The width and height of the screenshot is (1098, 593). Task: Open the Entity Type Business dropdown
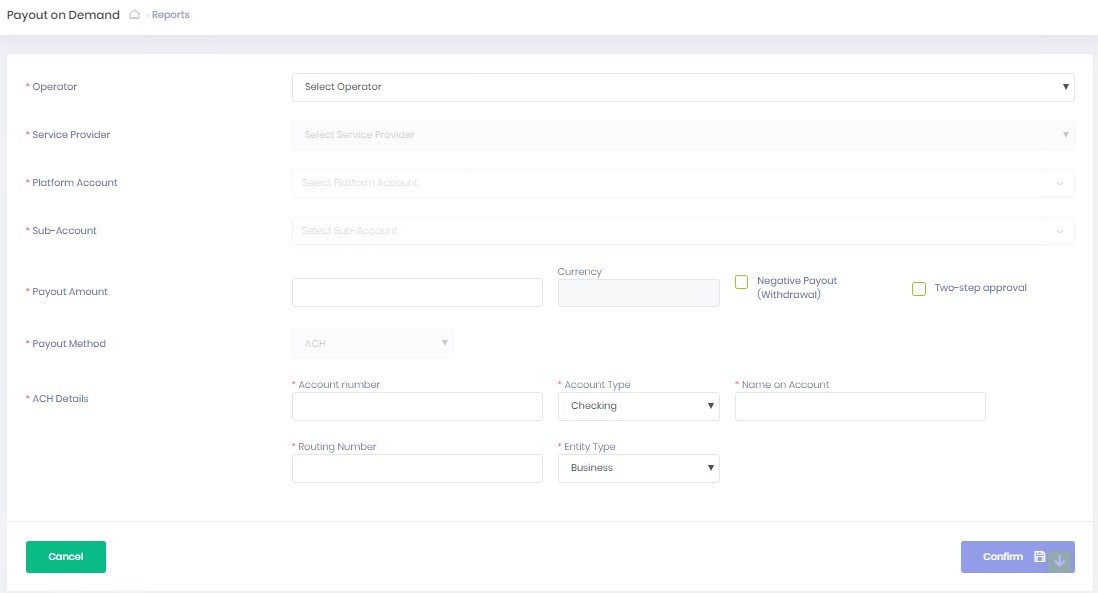pyautogui.click(x=638, y=468)
